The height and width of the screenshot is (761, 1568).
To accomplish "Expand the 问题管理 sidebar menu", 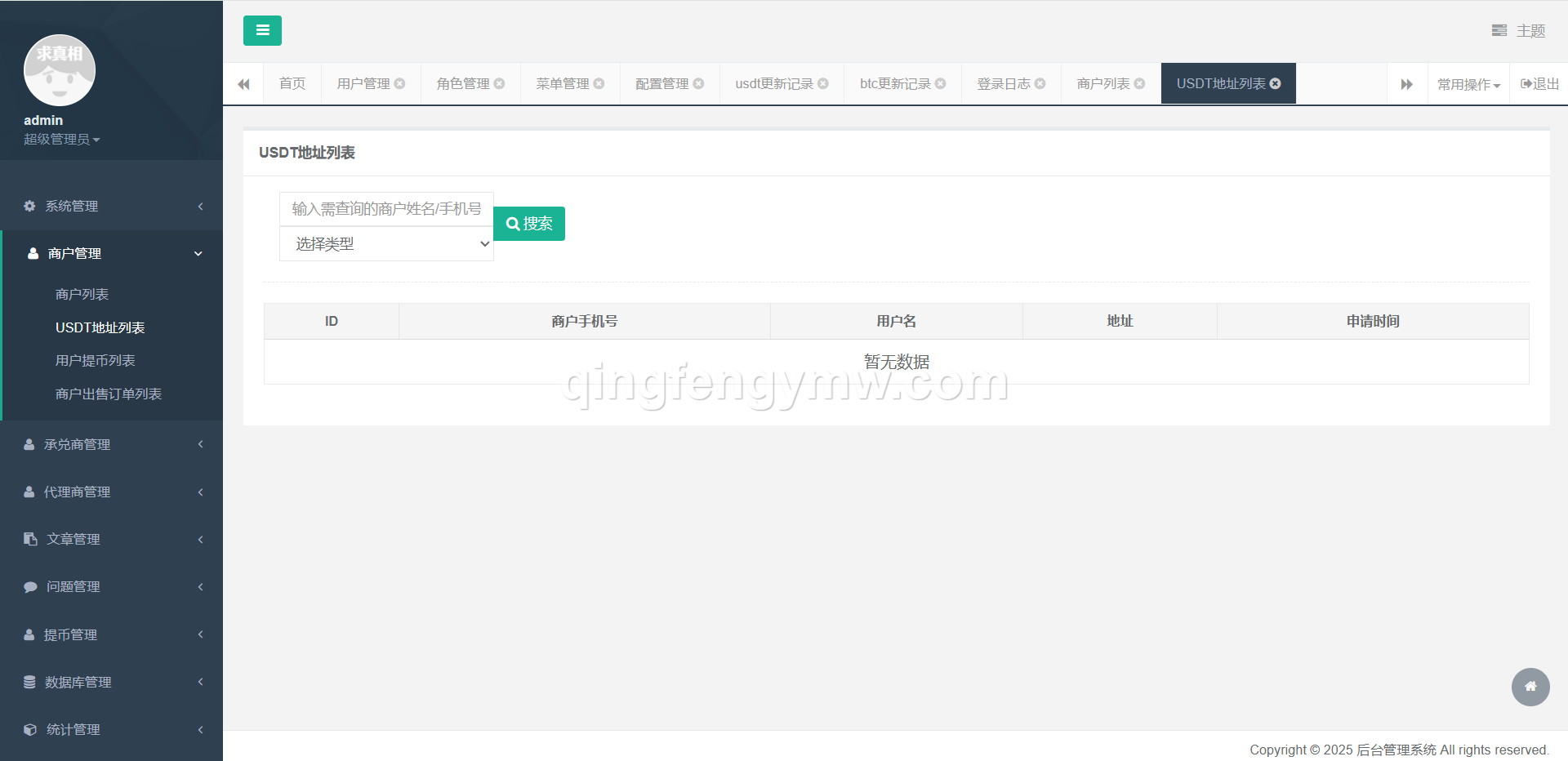I will click(x=112, y=586).
